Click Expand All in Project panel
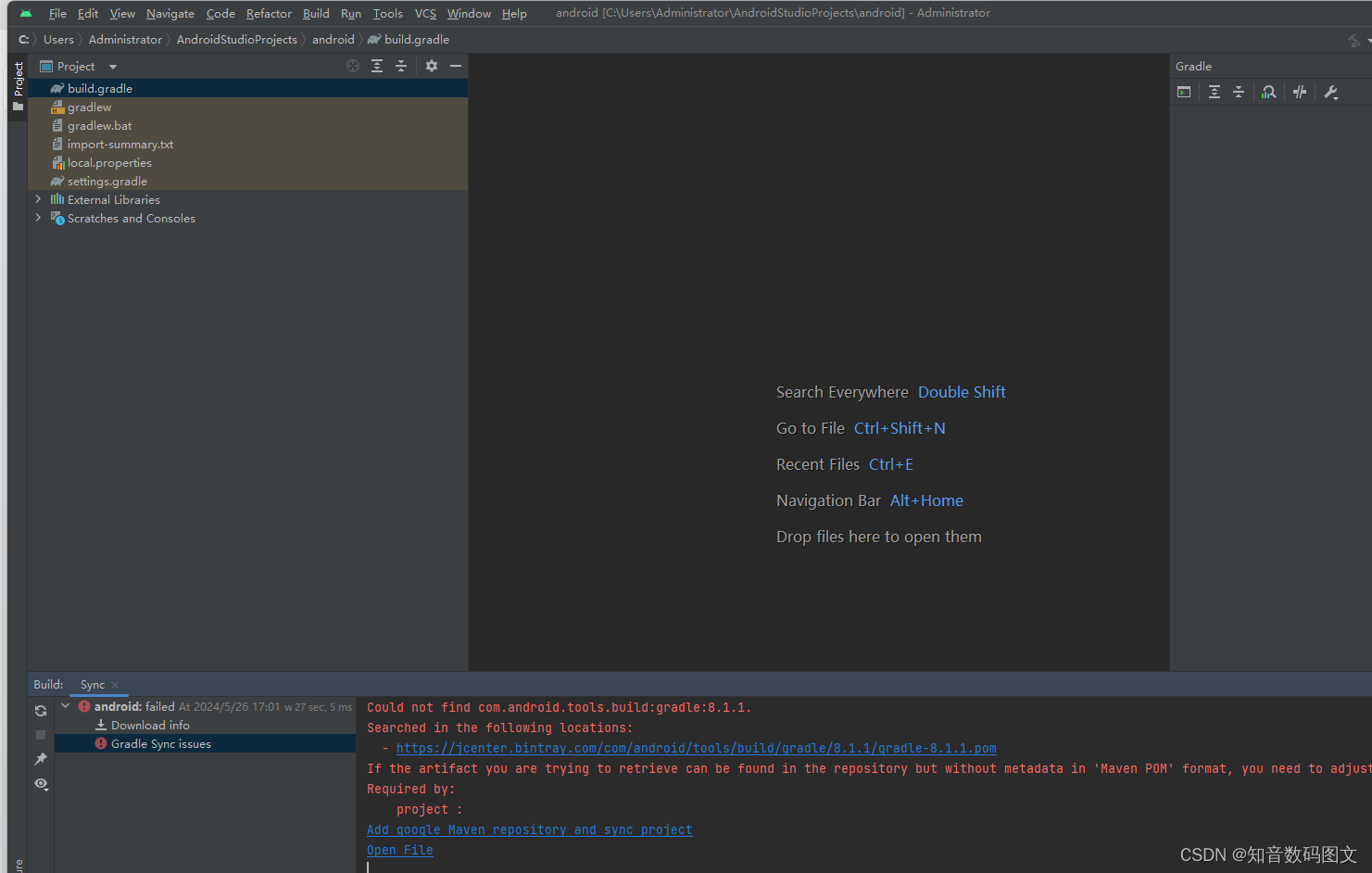This screenshot has width=1372, height=873. pyautogui.click(x=377, y=66)
